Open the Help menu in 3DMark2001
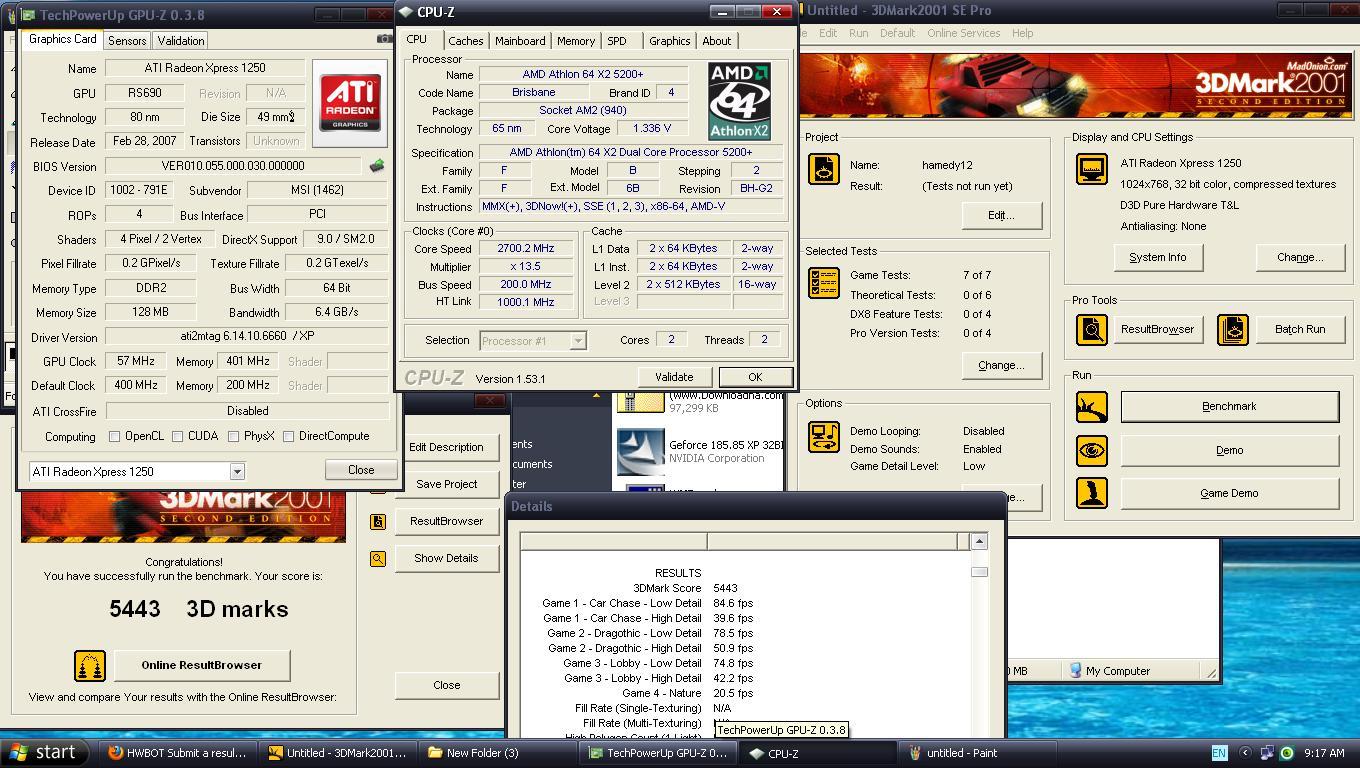 1022,33
